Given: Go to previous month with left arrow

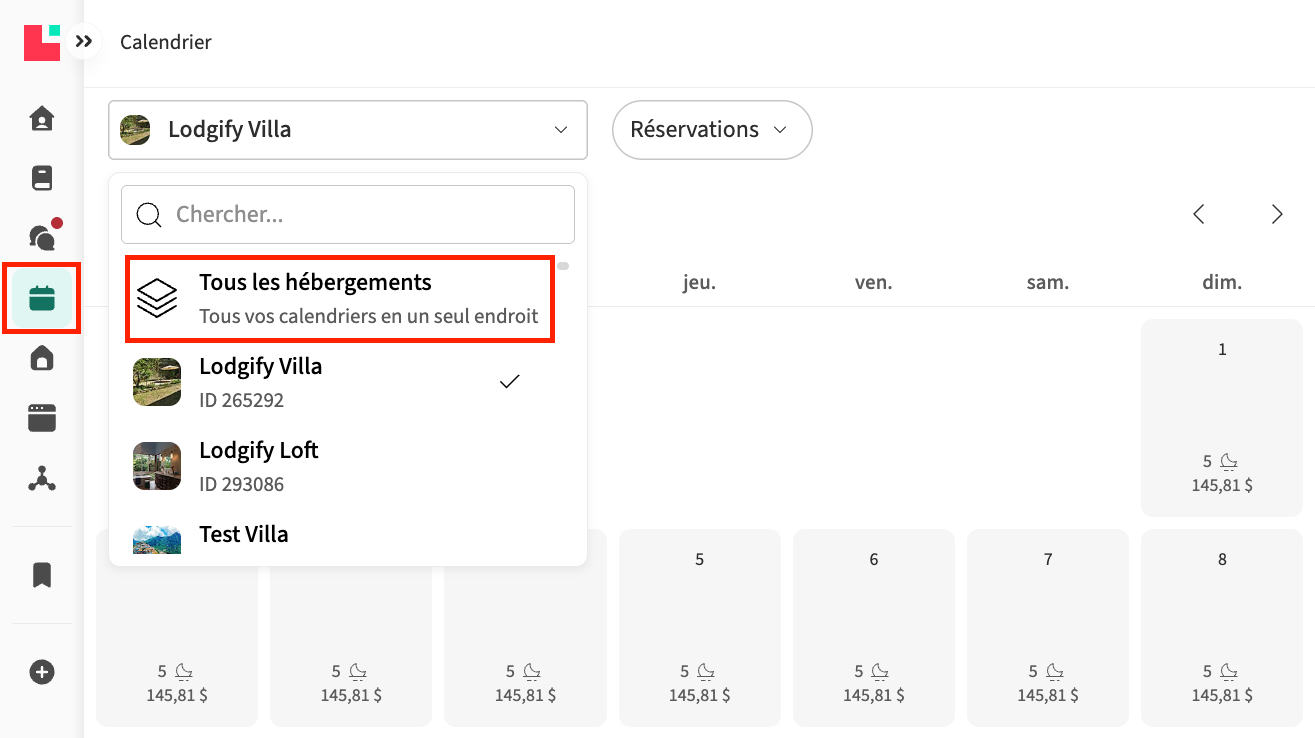Looking at the screenshot, I should (1199, 214).
